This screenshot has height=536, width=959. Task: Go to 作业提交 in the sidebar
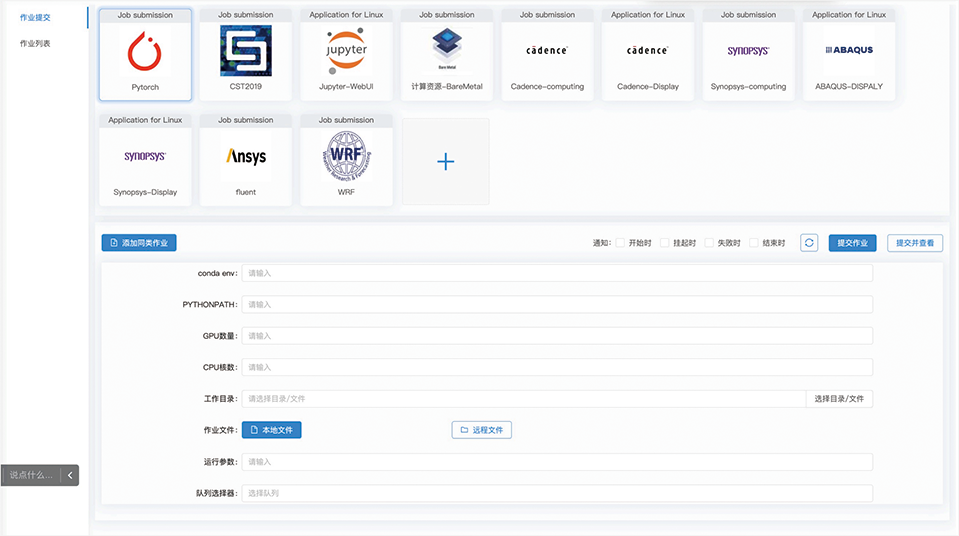[x=35, y=18]
